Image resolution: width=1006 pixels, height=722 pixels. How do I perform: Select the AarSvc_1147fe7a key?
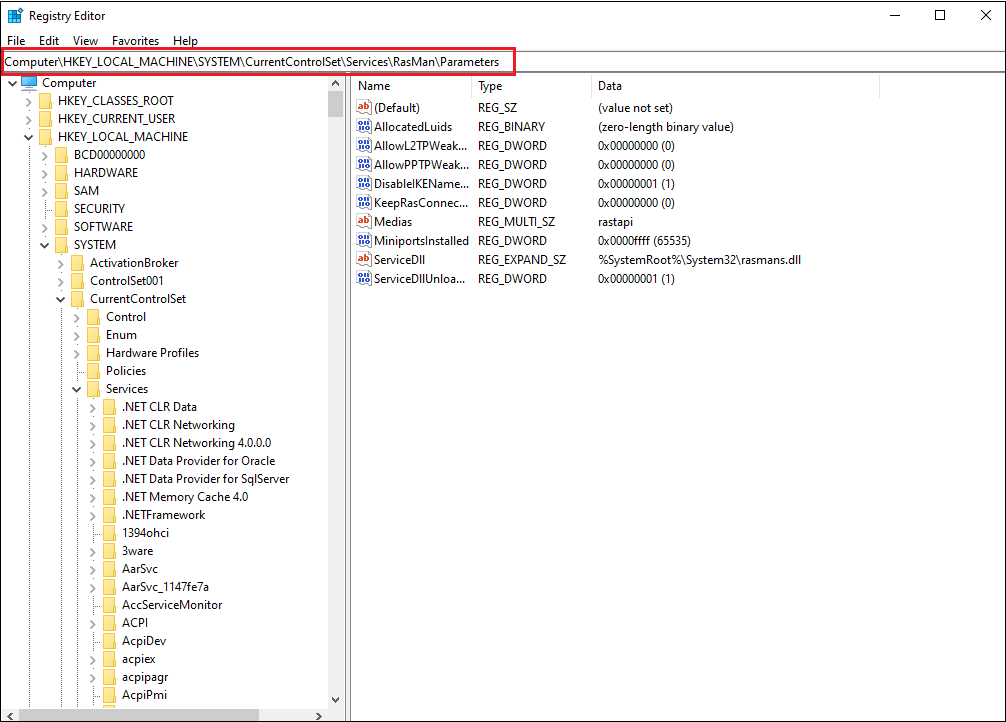coord(165,587)
